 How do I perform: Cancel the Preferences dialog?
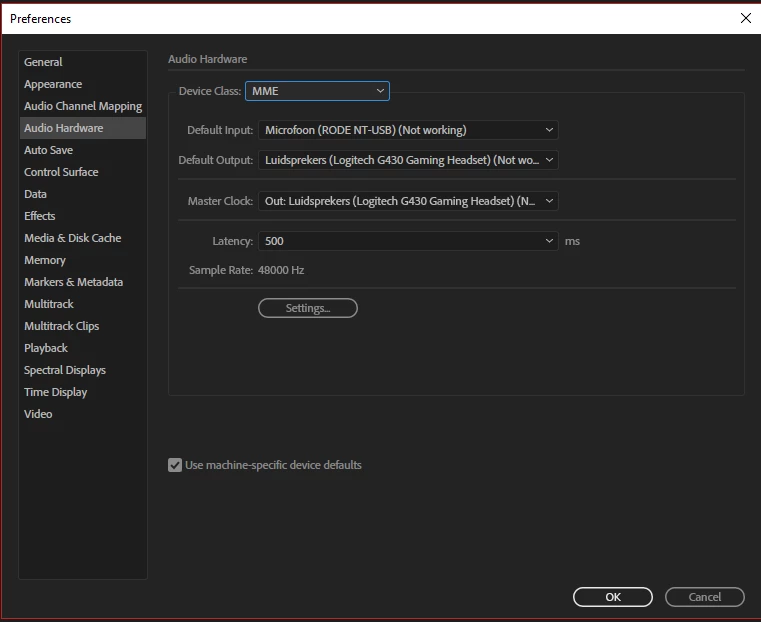(705, 597)
